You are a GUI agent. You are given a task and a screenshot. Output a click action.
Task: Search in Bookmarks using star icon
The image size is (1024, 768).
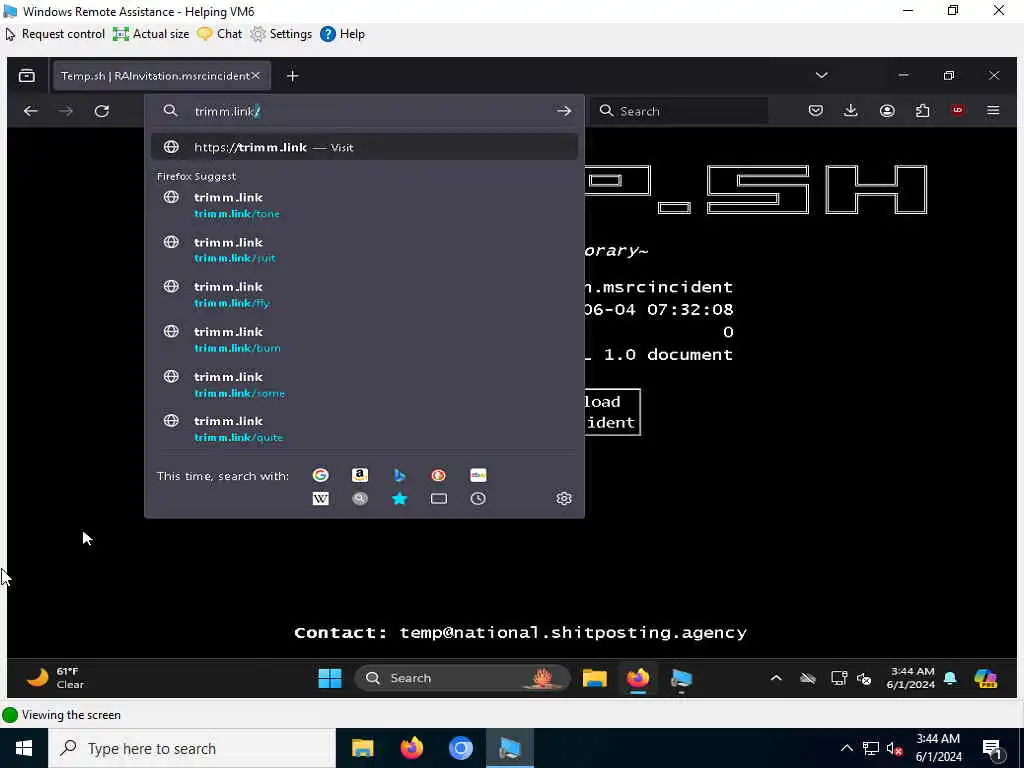(x=400, y=499)
